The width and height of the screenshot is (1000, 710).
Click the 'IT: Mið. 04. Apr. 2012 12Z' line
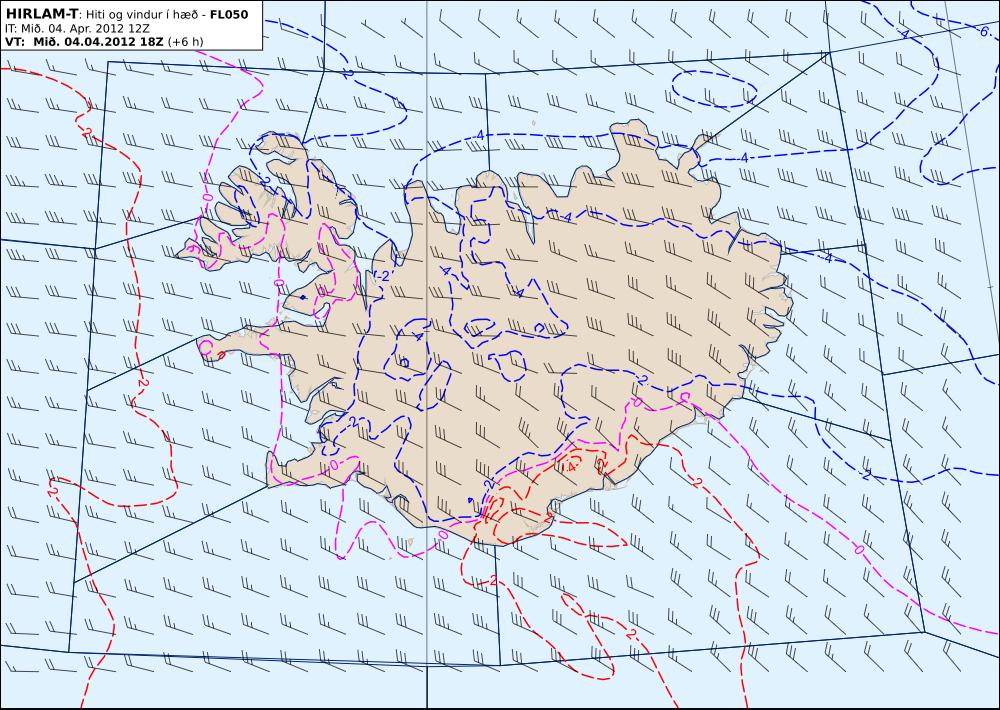77,28
